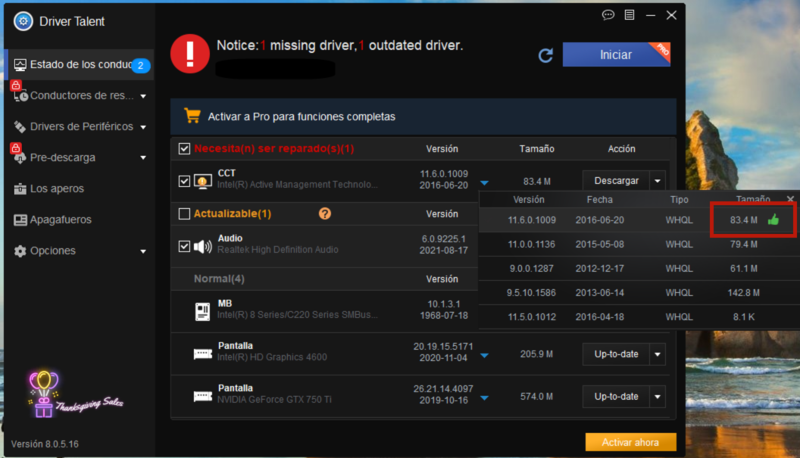Toggle the Necesita(n) ser reparado(s) checkbox
Image resolution: width=800 pixels, height=458 pixels.
(184, 148)
